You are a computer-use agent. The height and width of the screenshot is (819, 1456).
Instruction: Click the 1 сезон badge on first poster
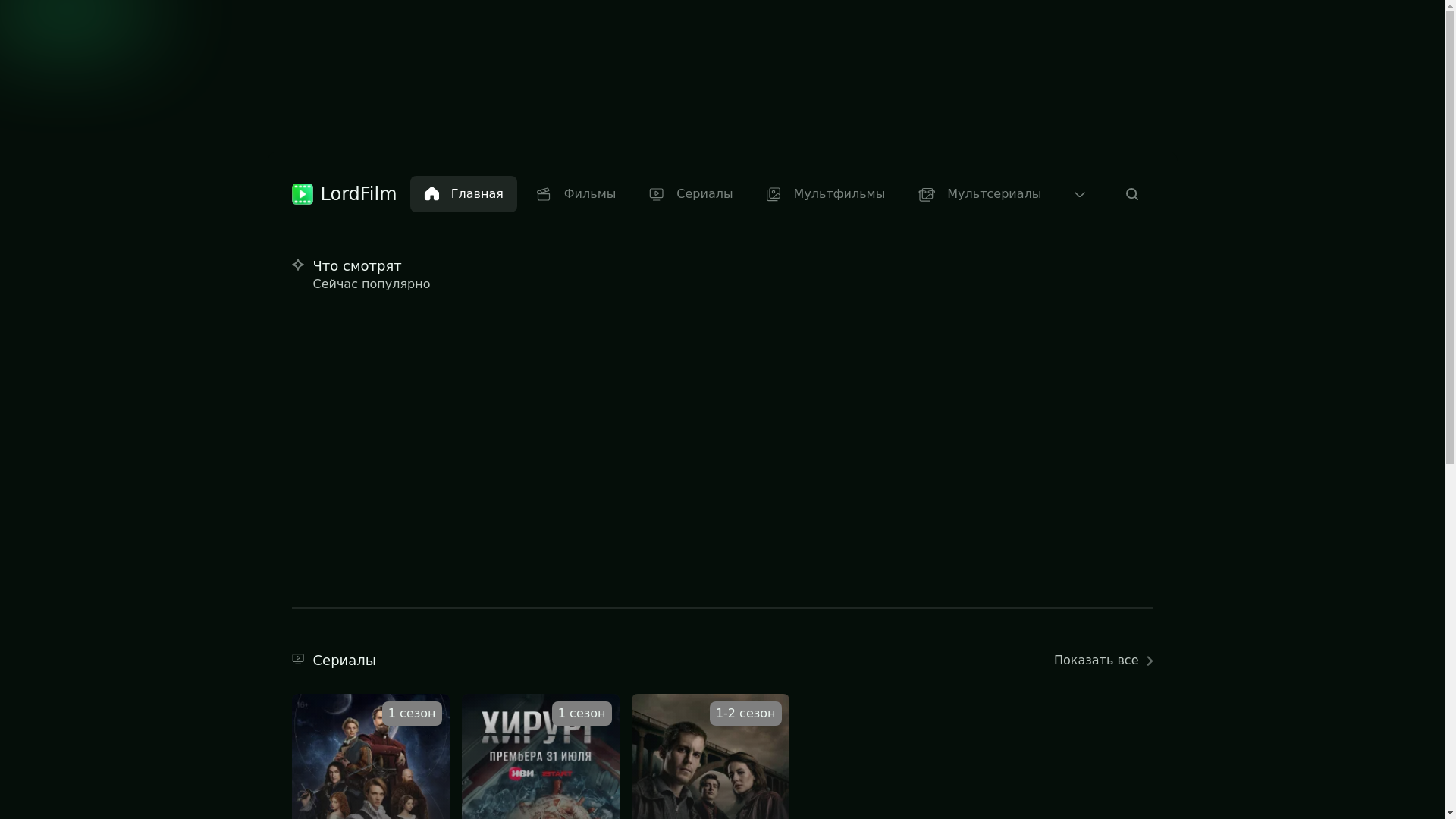(412, 714)
